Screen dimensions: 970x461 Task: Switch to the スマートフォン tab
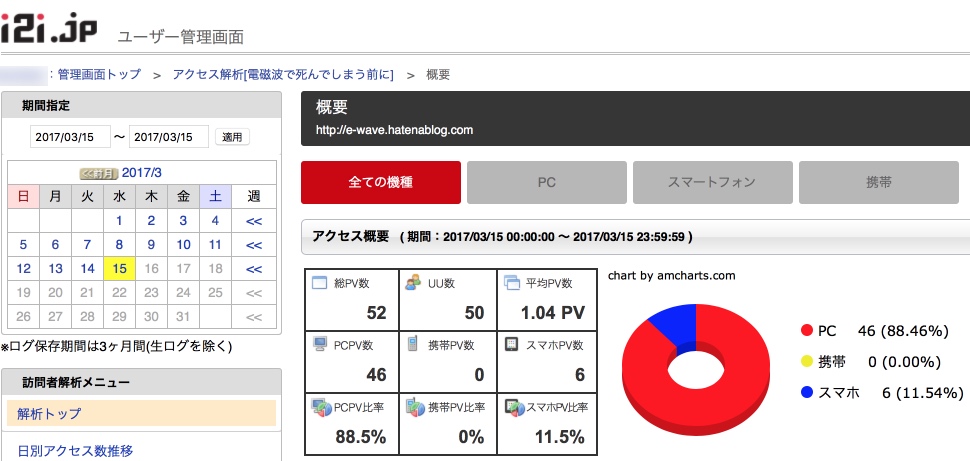[713, 183]
